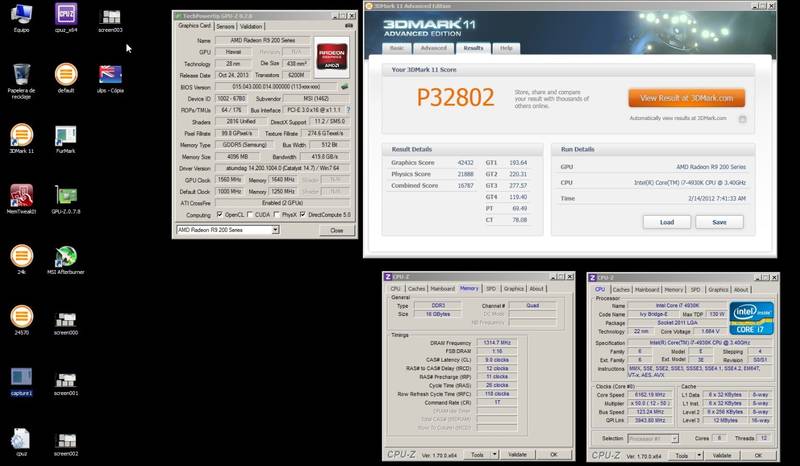Select the screen003 desktop file
This screenshot has width=800, height=466.
(x=110, y=19)
